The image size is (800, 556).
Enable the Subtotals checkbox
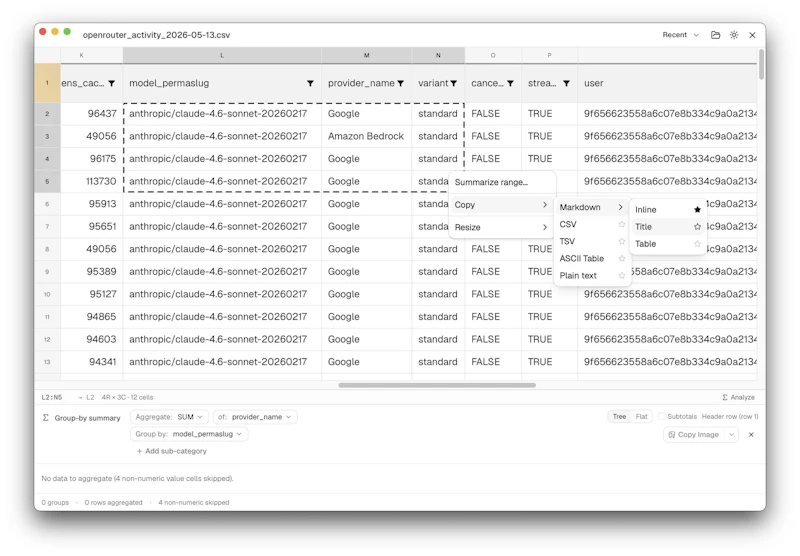662,416
